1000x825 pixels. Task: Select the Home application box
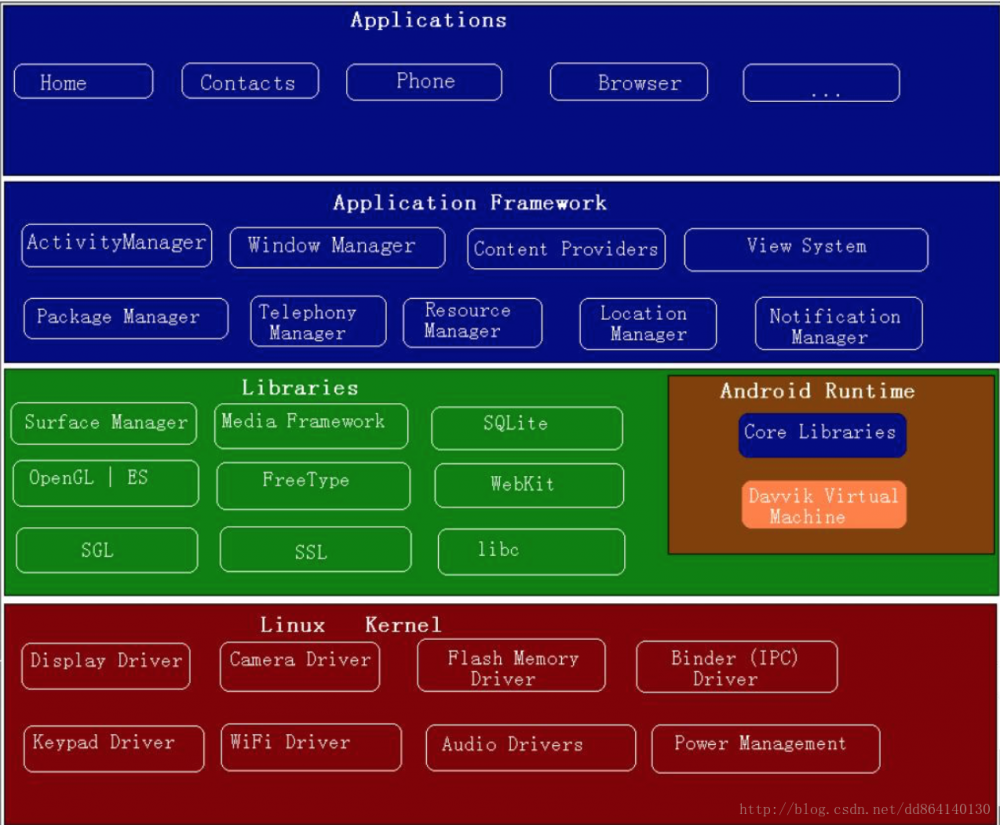(x=83, y=82)
